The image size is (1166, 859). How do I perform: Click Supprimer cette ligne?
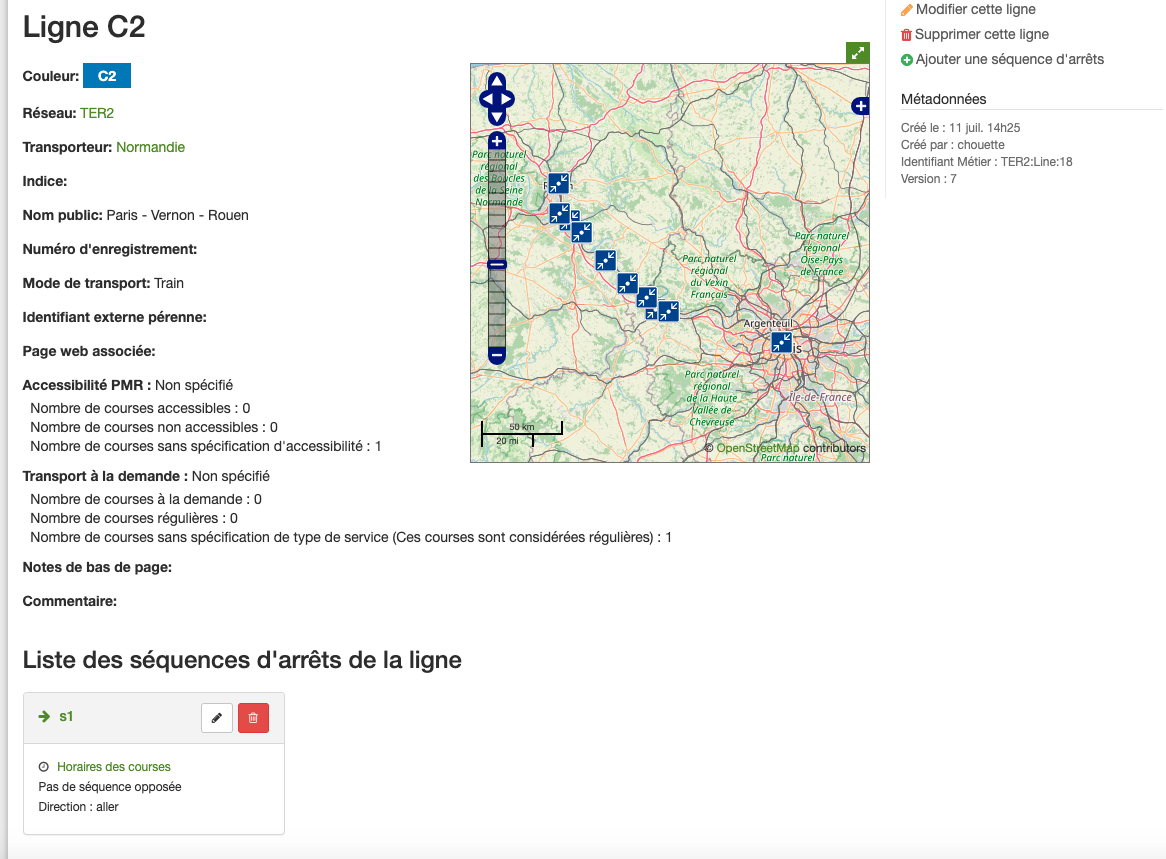point(980,34)
